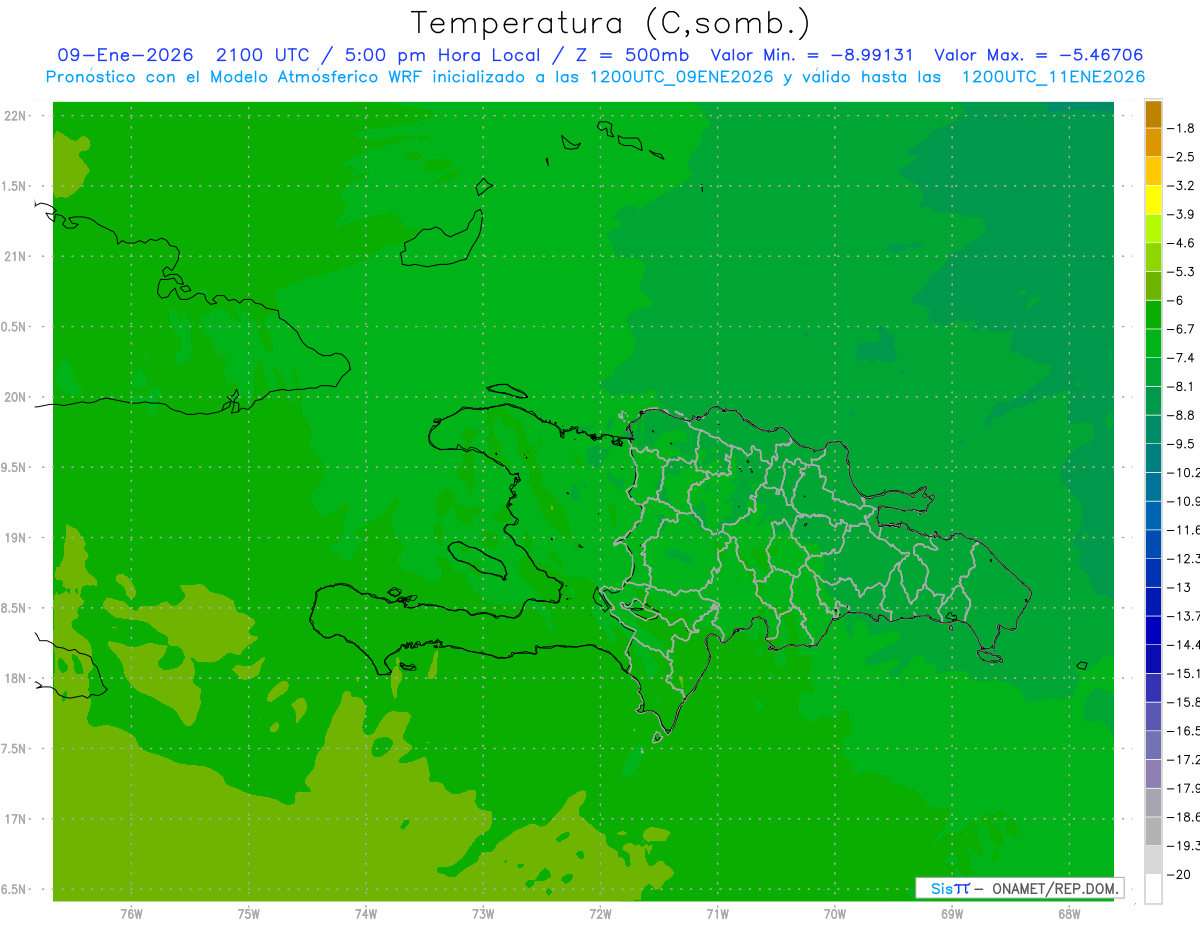The width and height of the screenshot is (1200, 927).
Task: Click the "Valor Max. = -5.46706" value
Action: click(x=1038, y=55)
